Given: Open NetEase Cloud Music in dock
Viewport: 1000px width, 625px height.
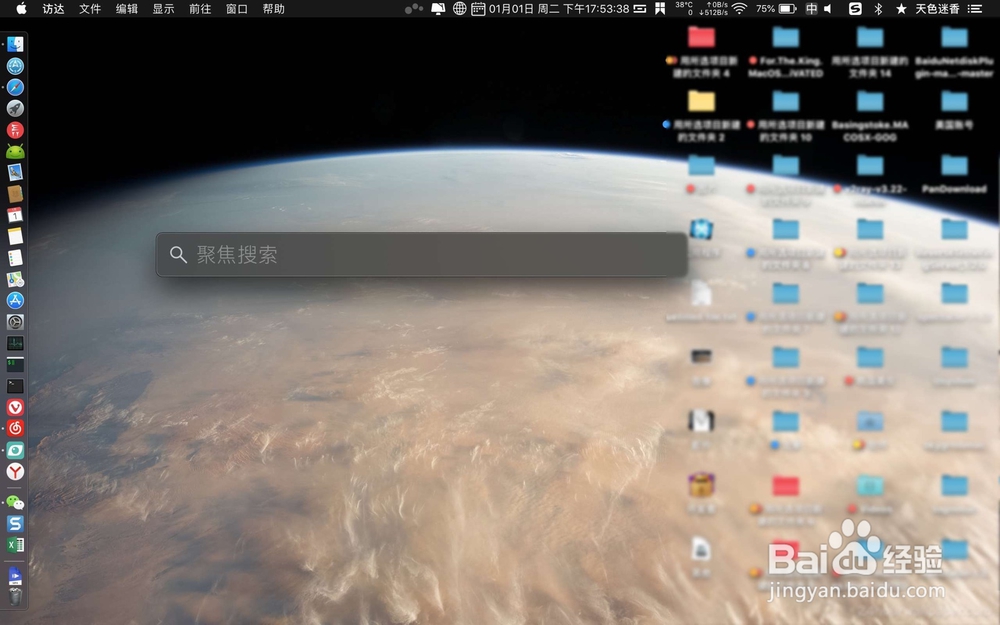Looking at the screenshot, I should [x=15, y=429].
